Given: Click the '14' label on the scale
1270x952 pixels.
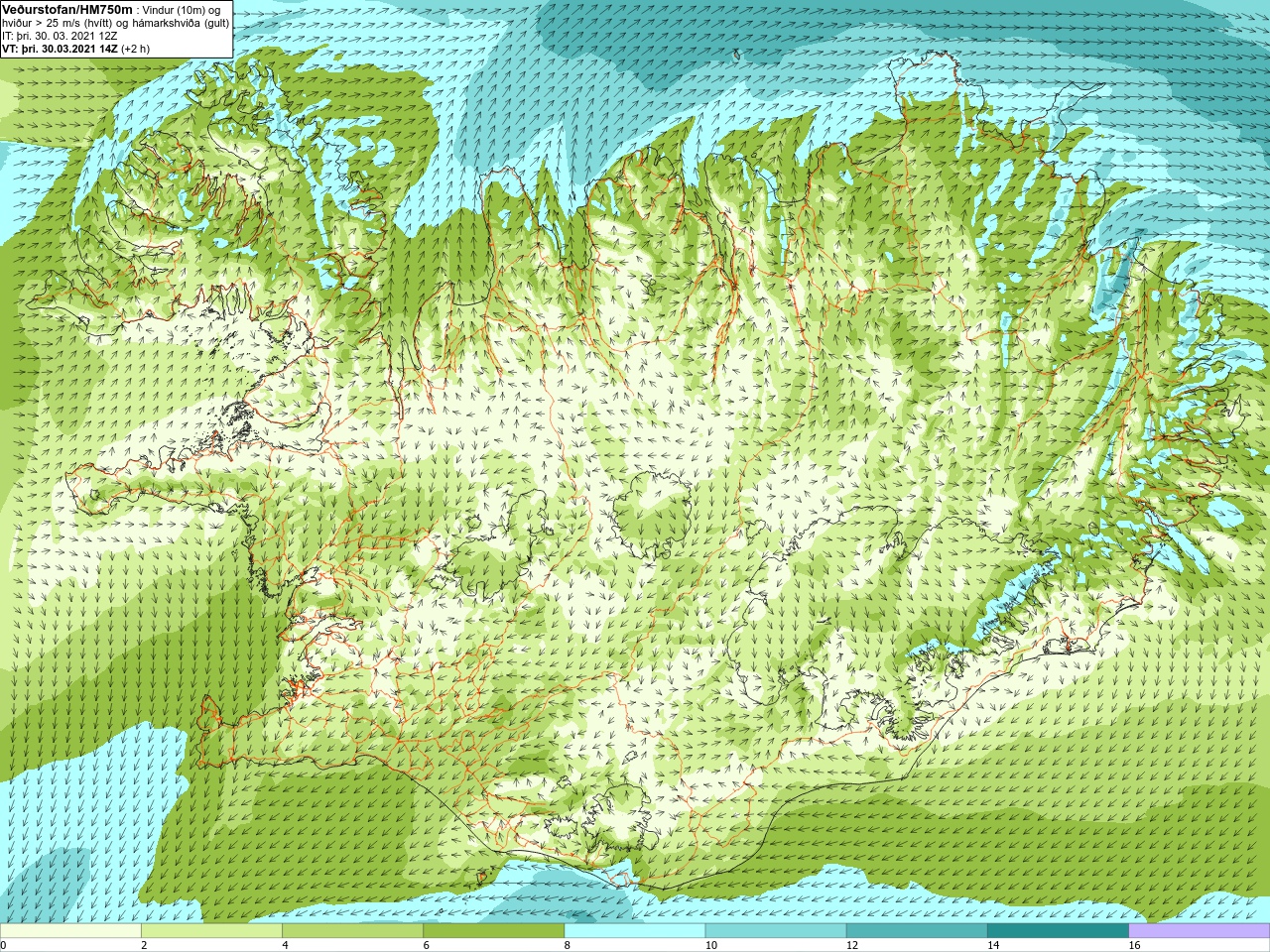Looking at the screenshot, I should pos(992,945).
